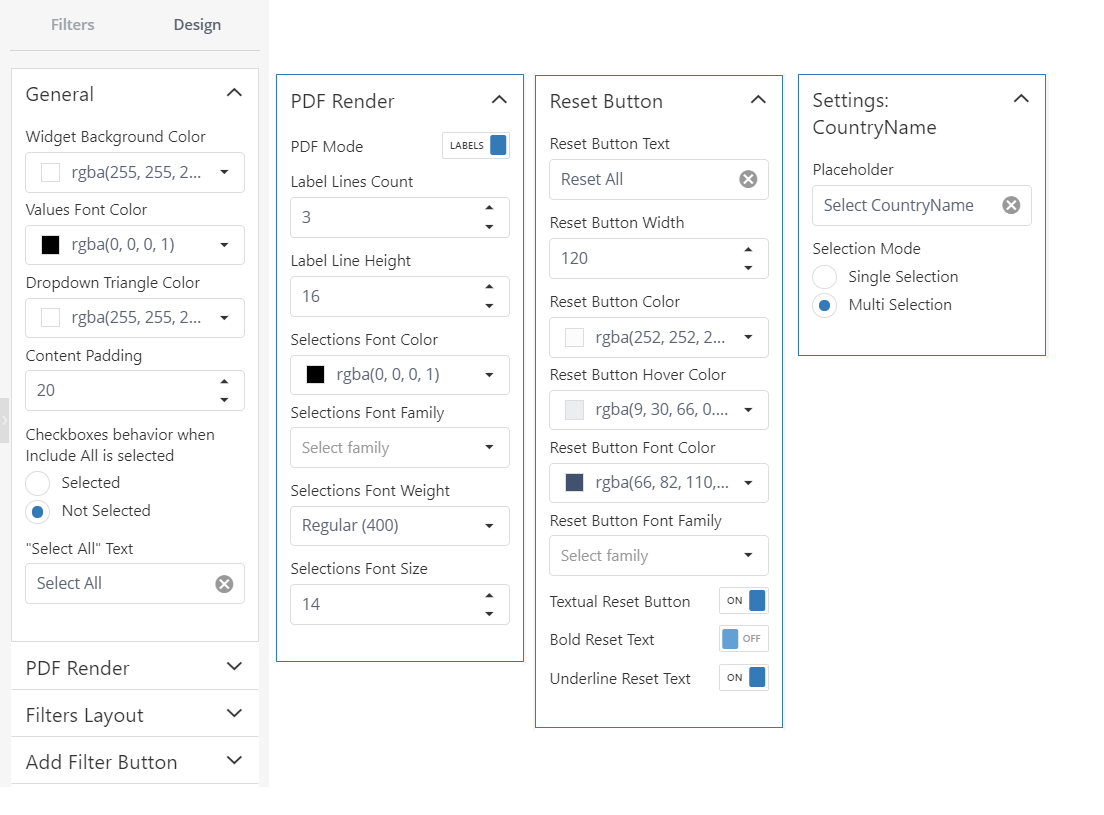Choose the Selected checkbox behavior option
Screen dimensions: 1104x815
point(37,483)
